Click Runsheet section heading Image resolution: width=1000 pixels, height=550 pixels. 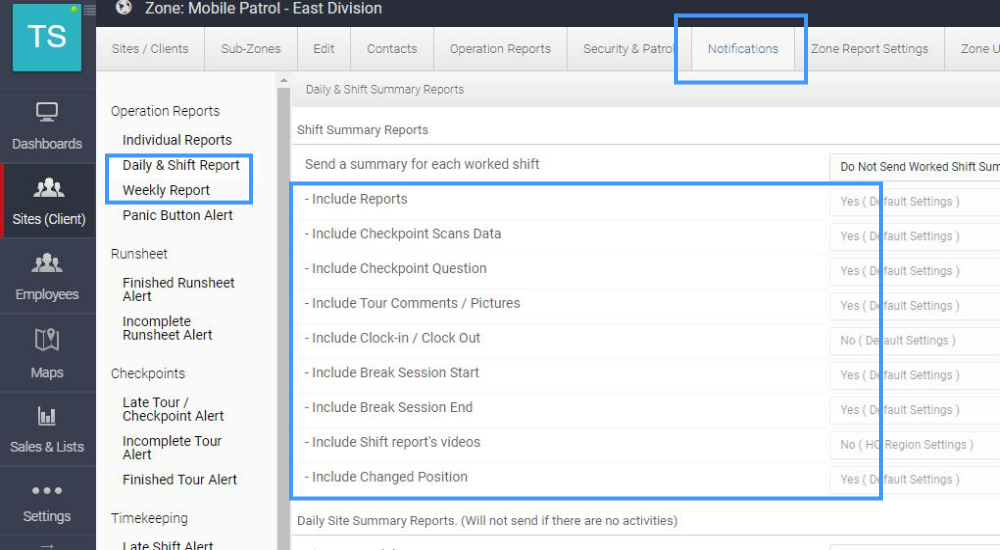(x=139, y=254)
